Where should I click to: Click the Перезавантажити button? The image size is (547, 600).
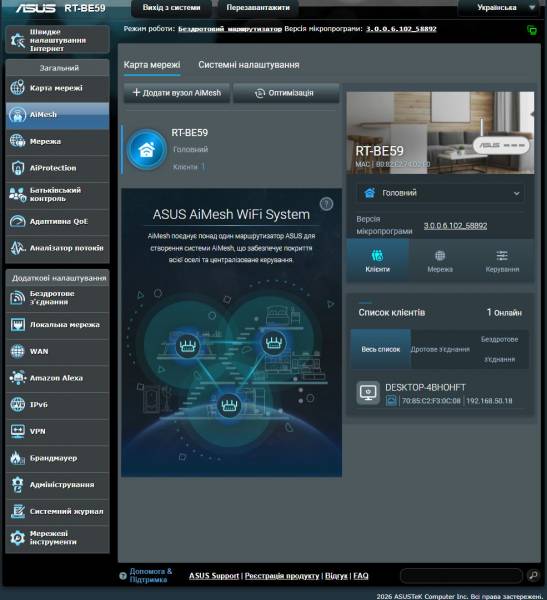[x=258, y=8]
